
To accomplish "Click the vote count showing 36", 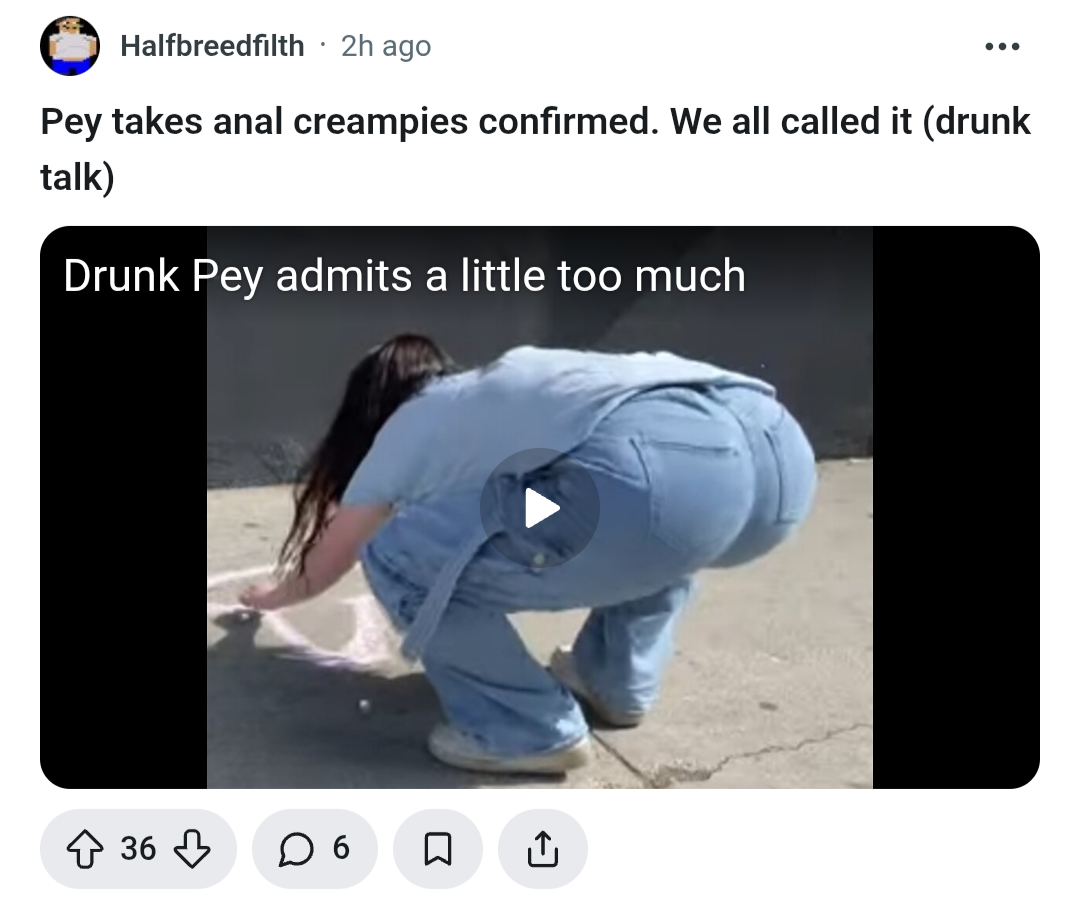I will 138,848.
